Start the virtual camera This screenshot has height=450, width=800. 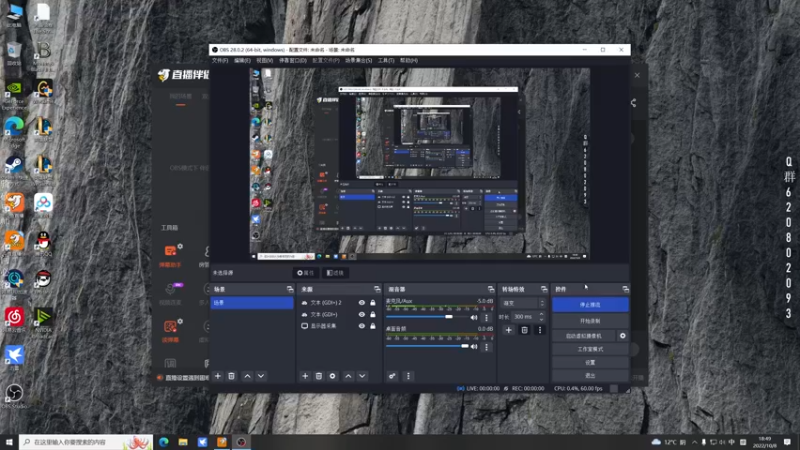(584, 336)
